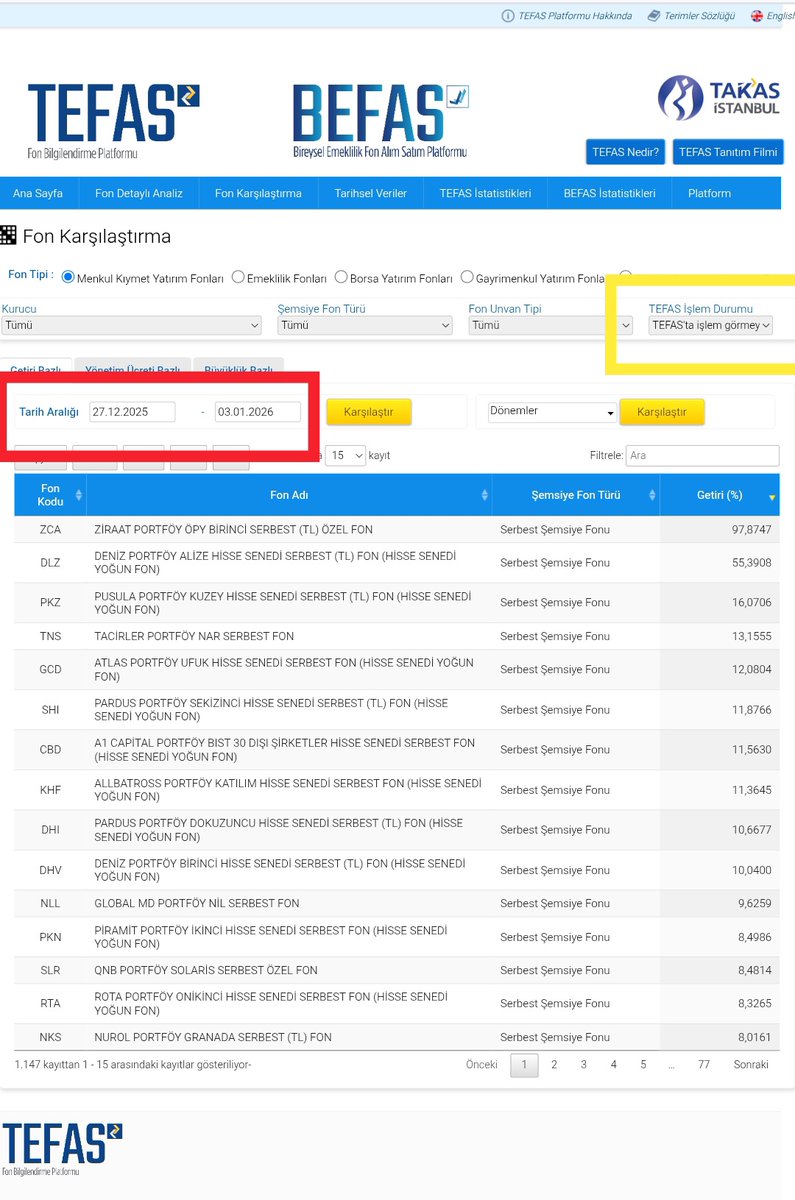795x1200 pixels.
Task: Expand the Fon Unvan Tipi dropdown
Action: click(551, 325)
